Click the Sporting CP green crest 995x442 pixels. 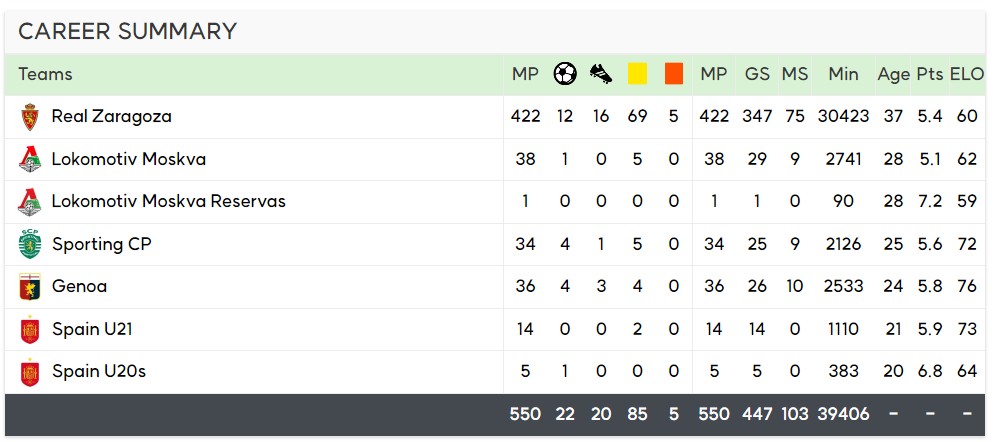(x=30, y=244)
